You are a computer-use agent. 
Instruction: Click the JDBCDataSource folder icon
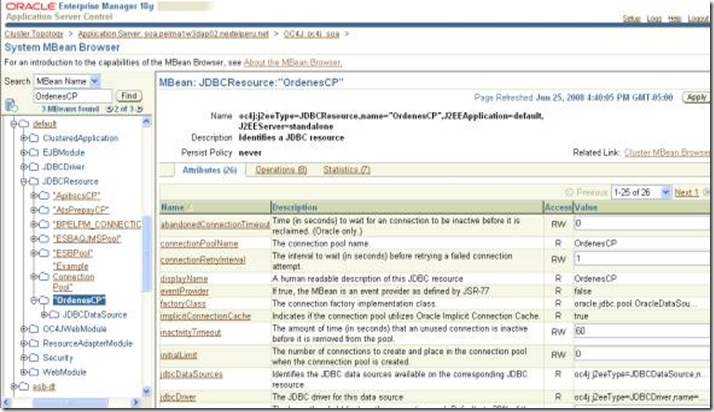click(54, 315)
